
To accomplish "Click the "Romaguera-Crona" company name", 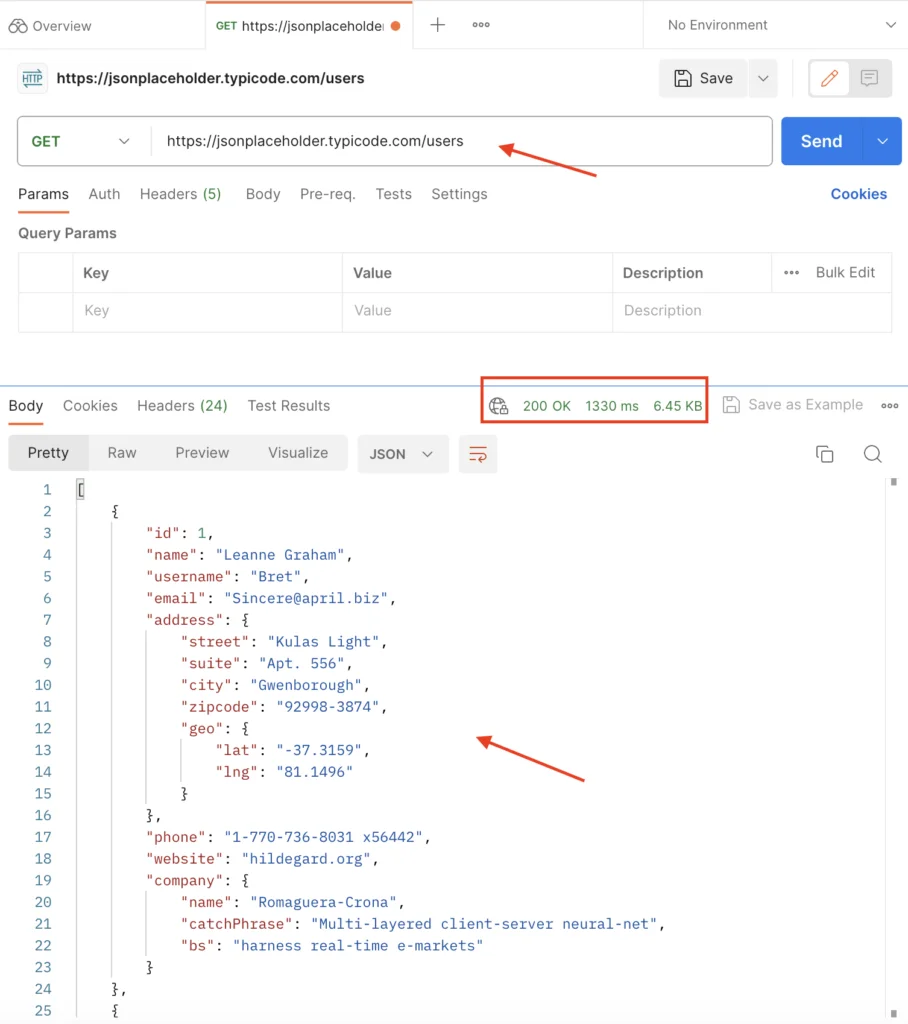I will coord(323,903).
